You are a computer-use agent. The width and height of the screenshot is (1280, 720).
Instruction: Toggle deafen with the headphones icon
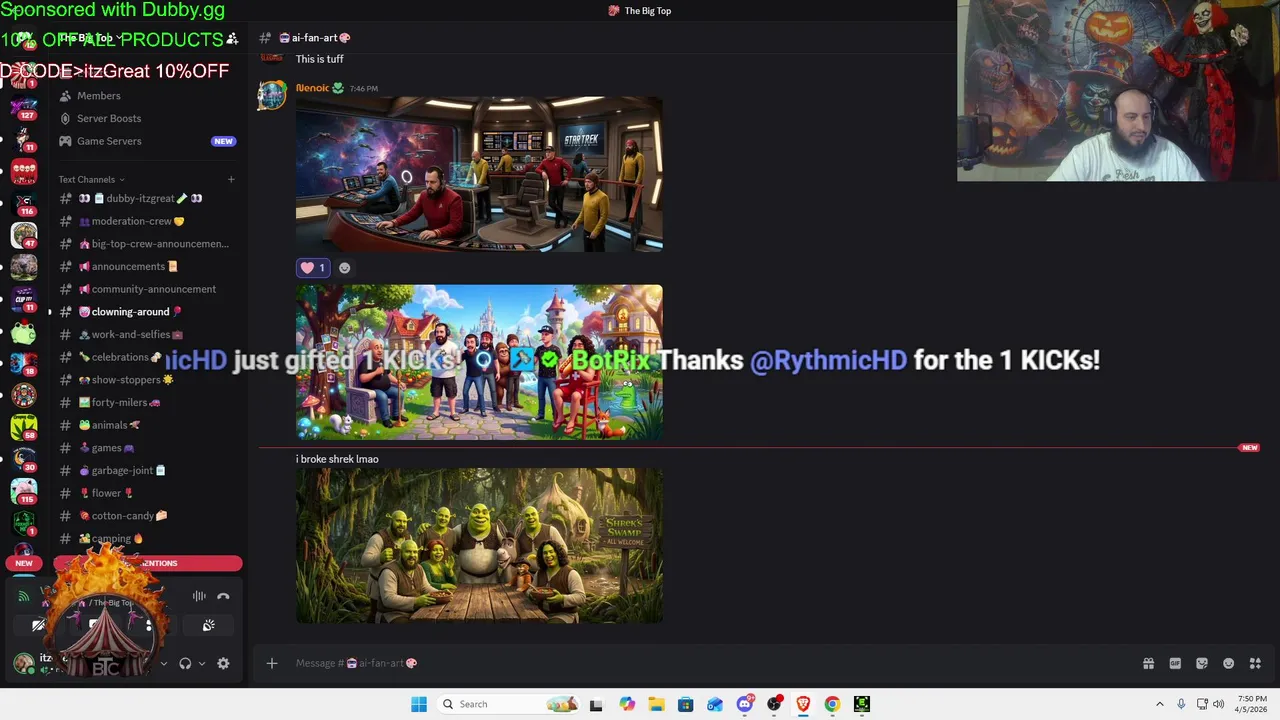185,663
